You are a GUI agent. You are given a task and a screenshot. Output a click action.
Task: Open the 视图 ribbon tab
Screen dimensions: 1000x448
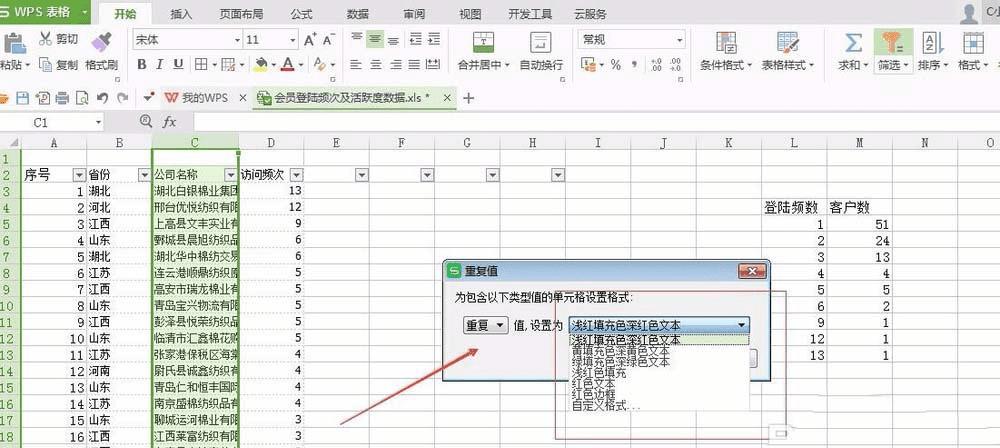(471, 14)
